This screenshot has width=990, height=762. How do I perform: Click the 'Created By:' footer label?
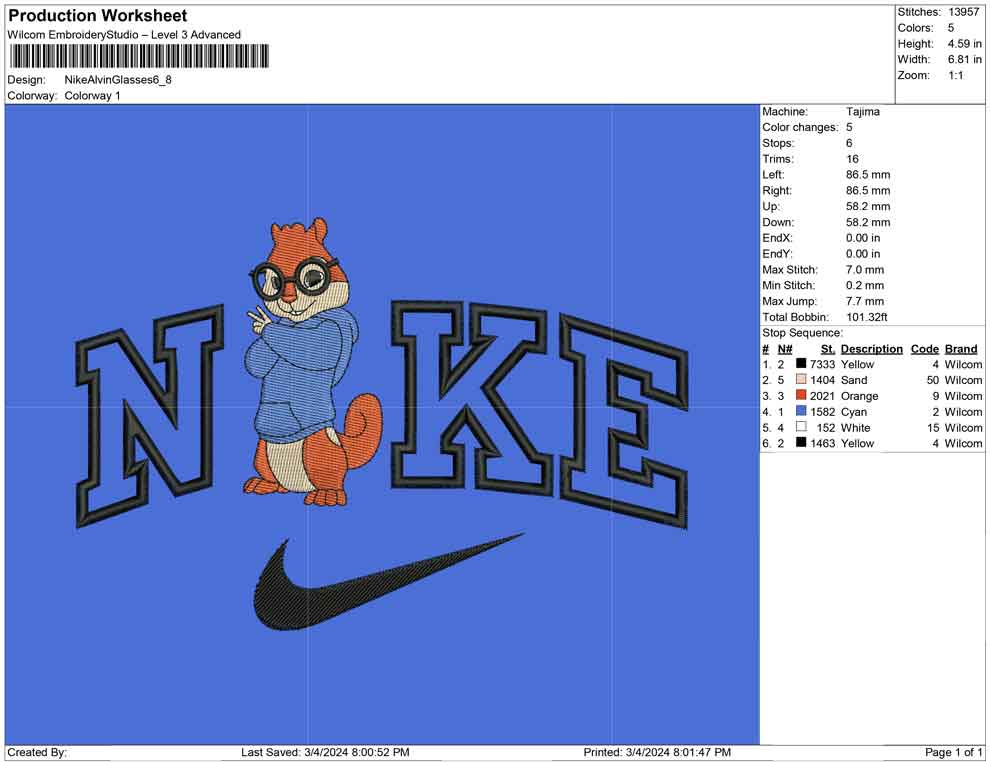click(37, 752)
